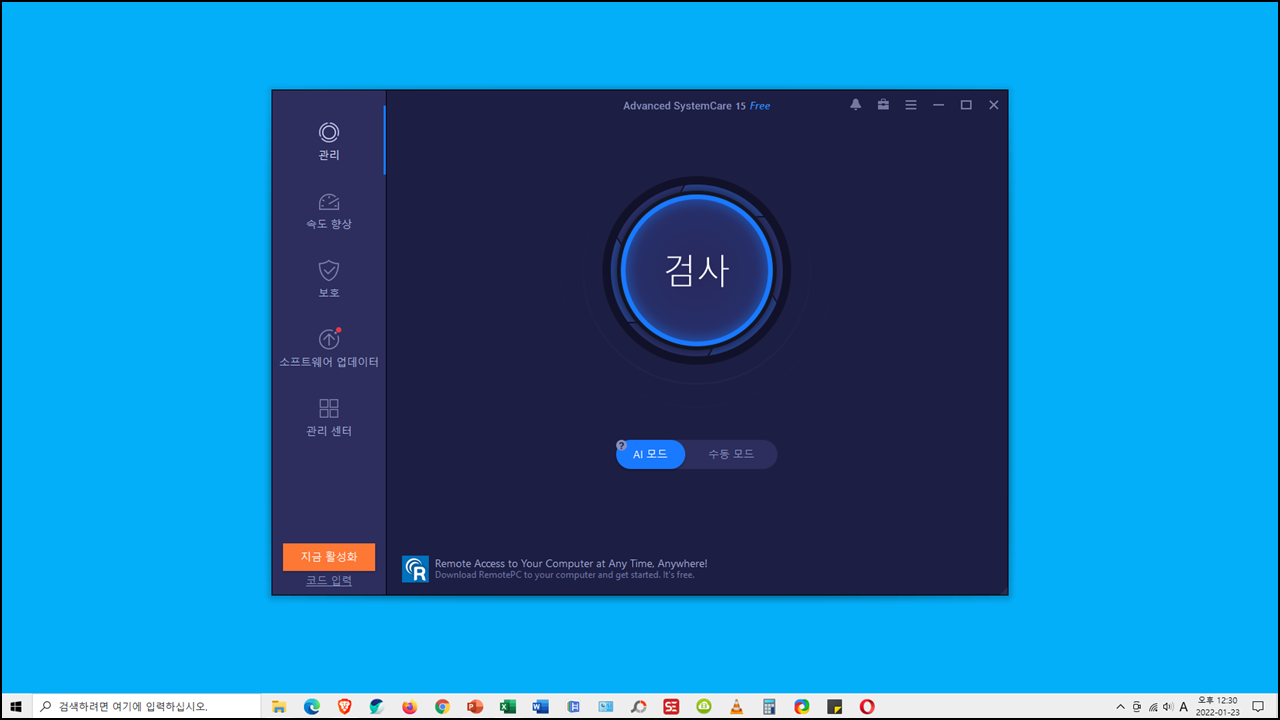Open the toolbox briefcase icon

tap(883, 105)
